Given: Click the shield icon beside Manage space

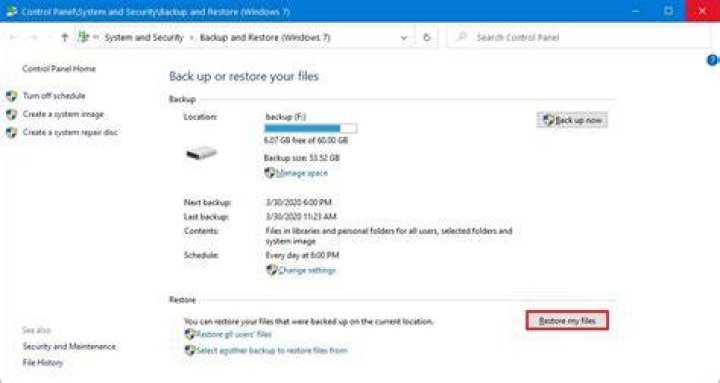Looking at the screenshot, I should tap(270, 173).
